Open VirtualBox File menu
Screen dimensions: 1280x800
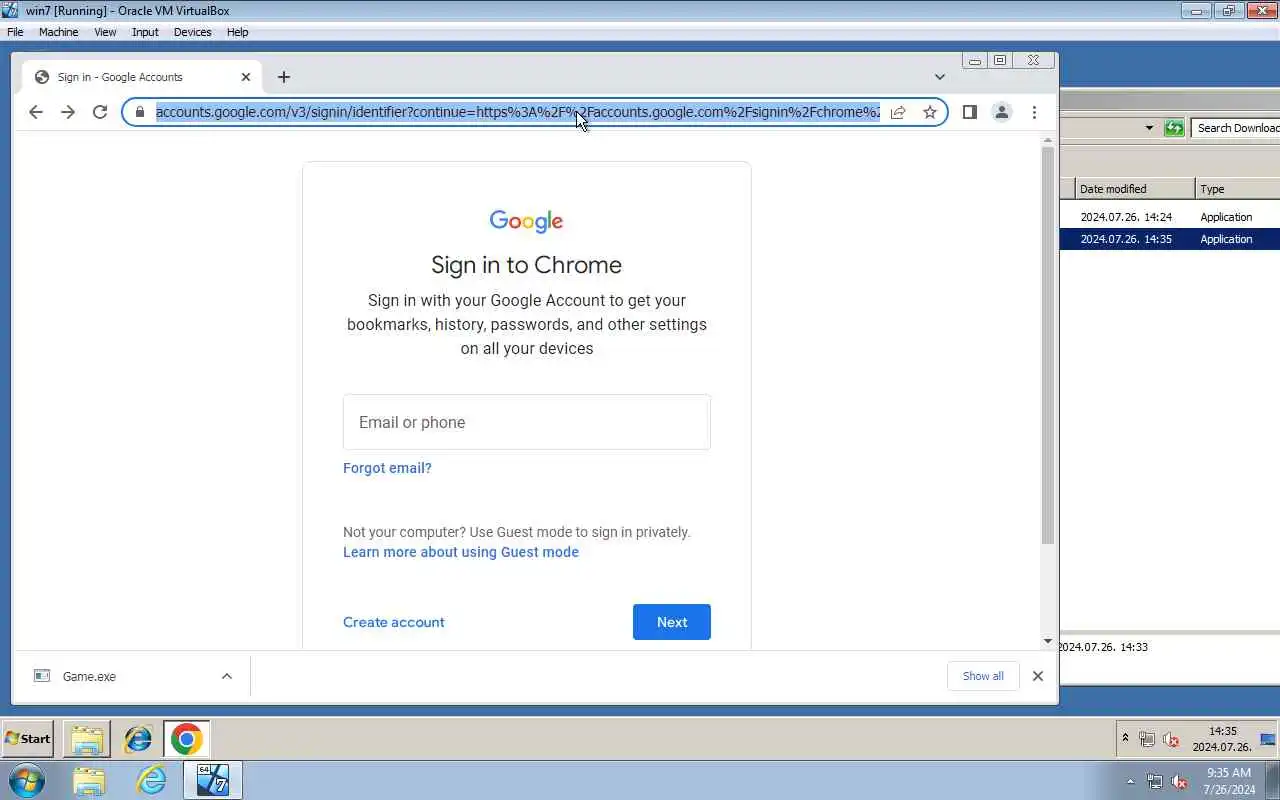[x=15, y=32]
